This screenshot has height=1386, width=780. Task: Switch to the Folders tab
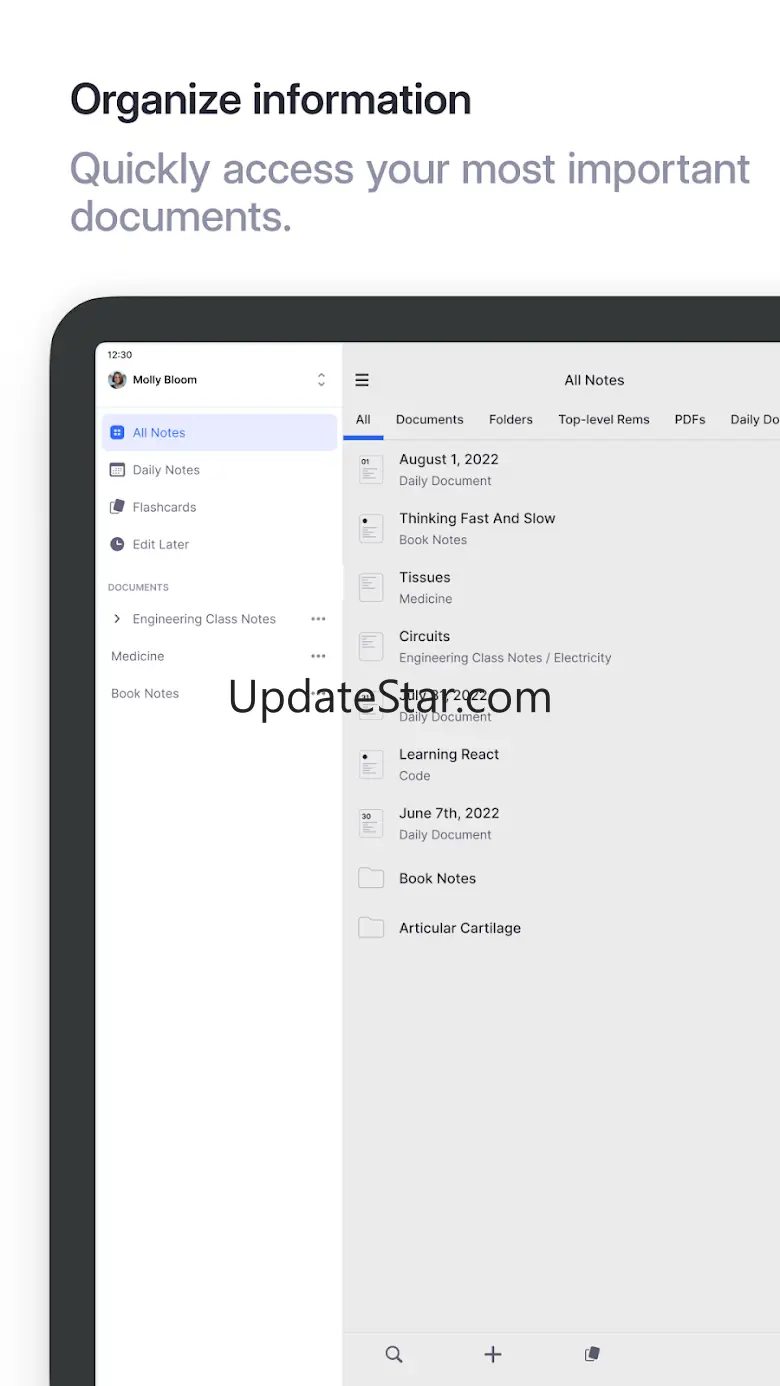pyautogui.click(x=511, y=419)
